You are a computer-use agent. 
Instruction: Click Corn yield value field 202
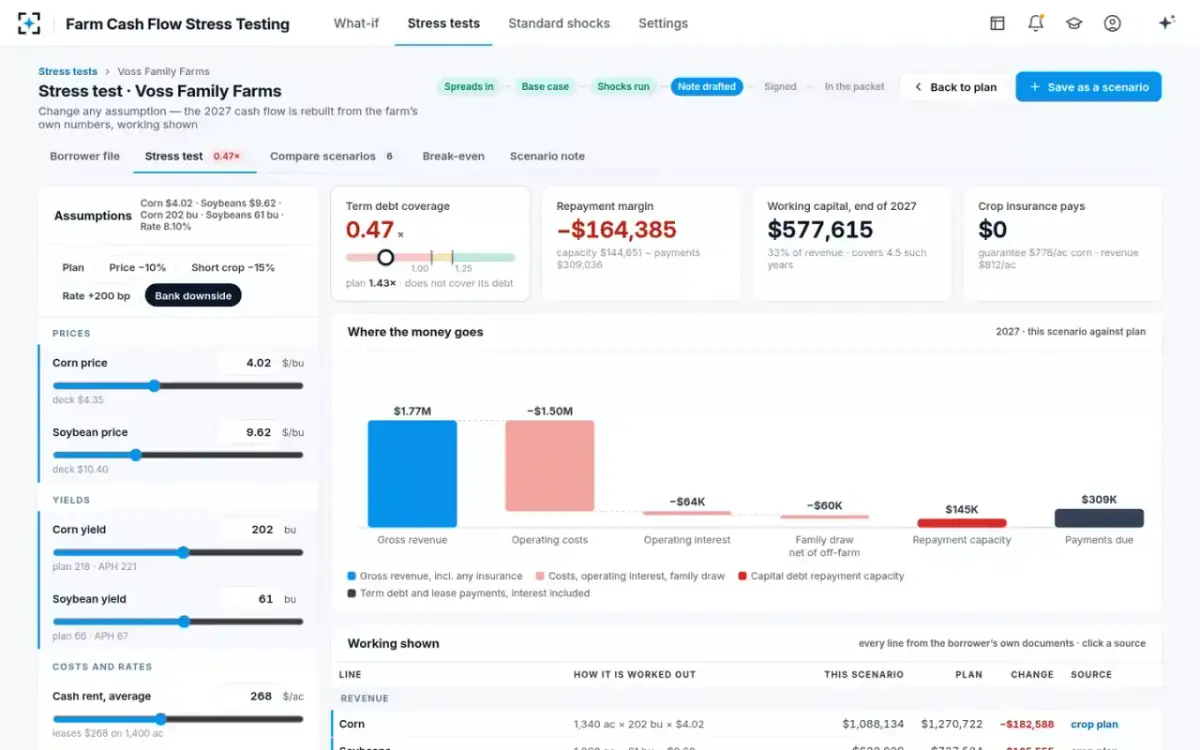250,530
